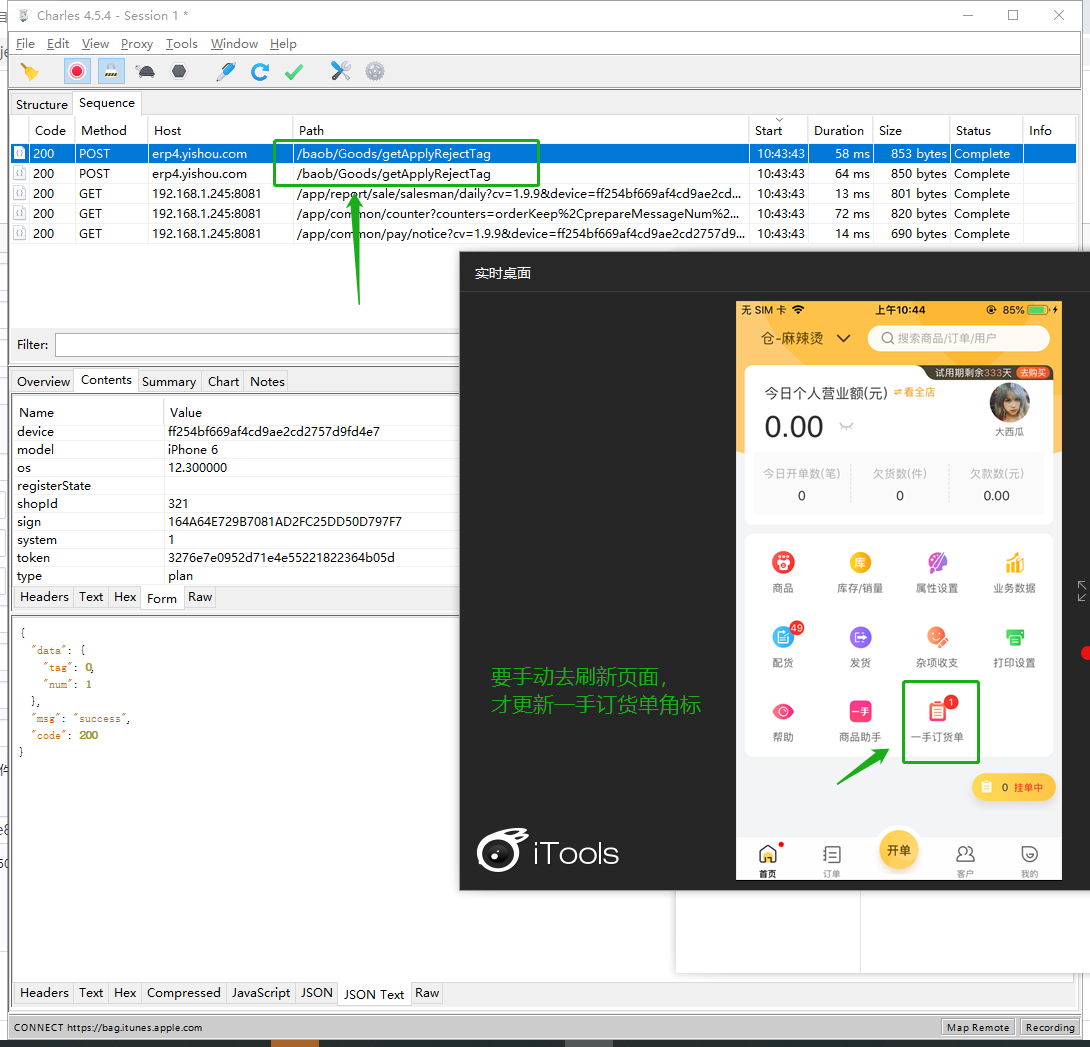Image resolution: width=1090 pixels, height=1047 pixels.
Task: Open the View menu
Action: coord(95,44)
